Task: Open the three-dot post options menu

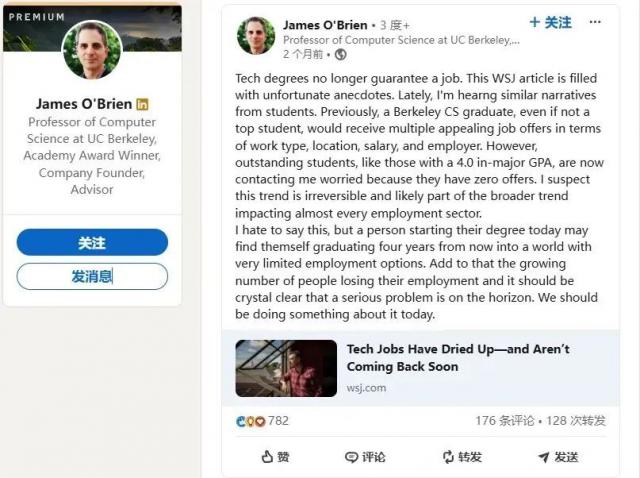Action: (x=596, y=22)
